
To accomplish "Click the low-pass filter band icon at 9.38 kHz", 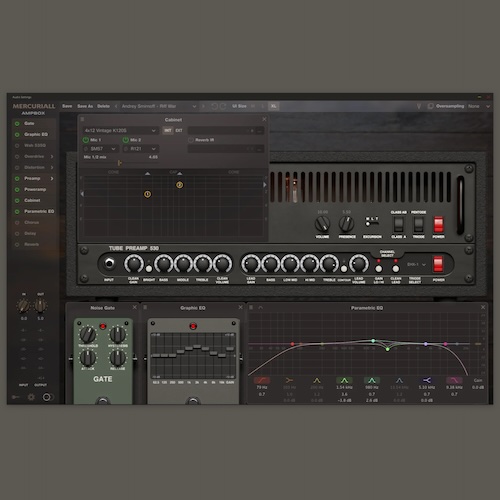I will pyautogui.click(x=454, y=380).
